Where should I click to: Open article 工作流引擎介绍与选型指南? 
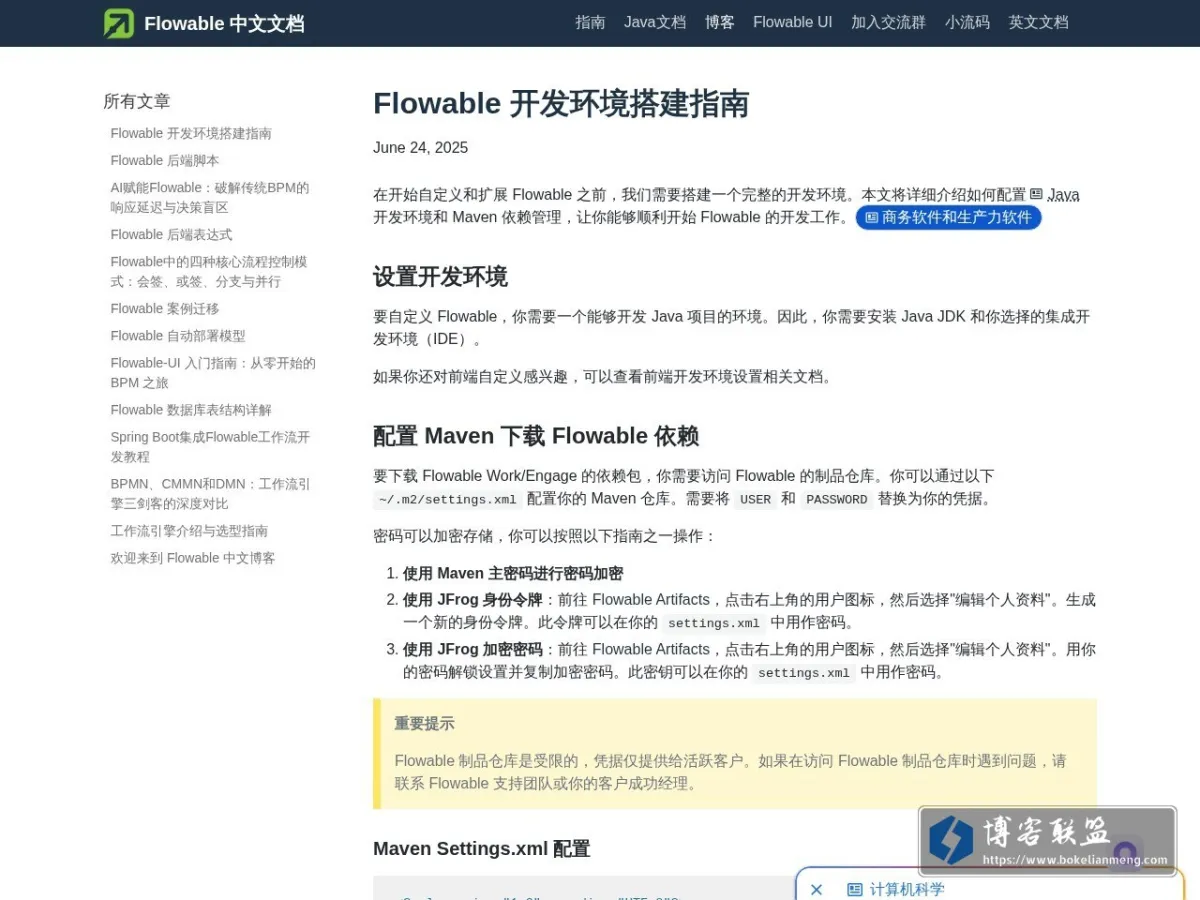click(x=189, y=530)
